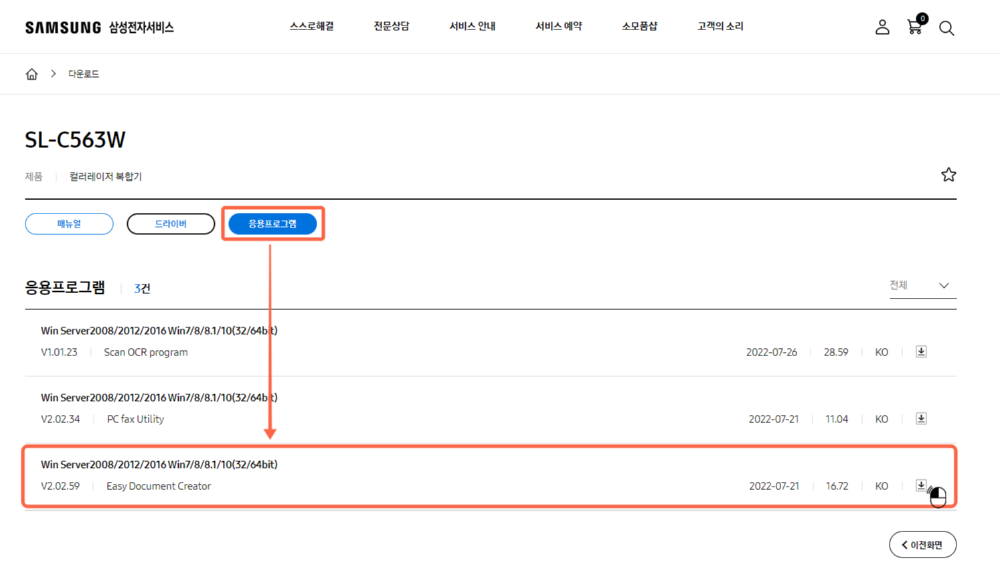Switch to the 드라이버 tab

pyautogui.click(x=171, y=224)
